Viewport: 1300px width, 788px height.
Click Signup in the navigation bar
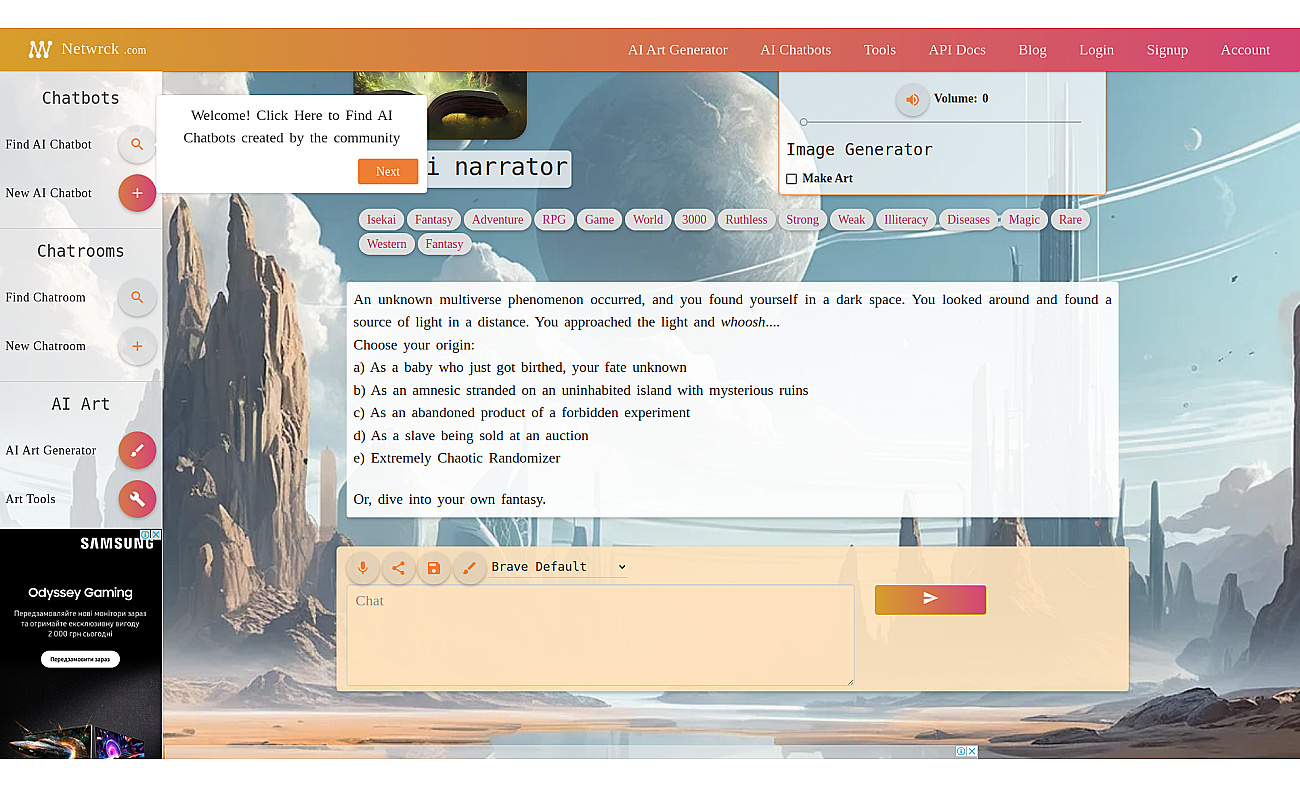pos(1167,50)
